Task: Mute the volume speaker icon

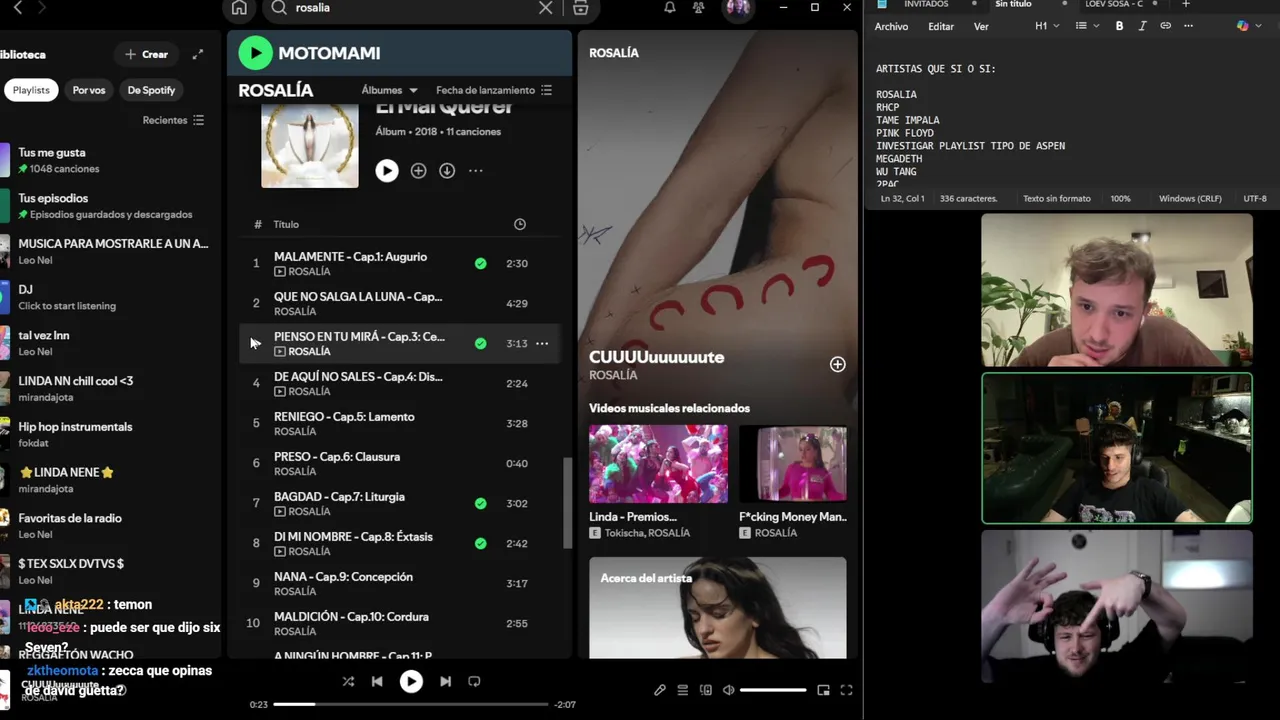Action: click(729, 690)
